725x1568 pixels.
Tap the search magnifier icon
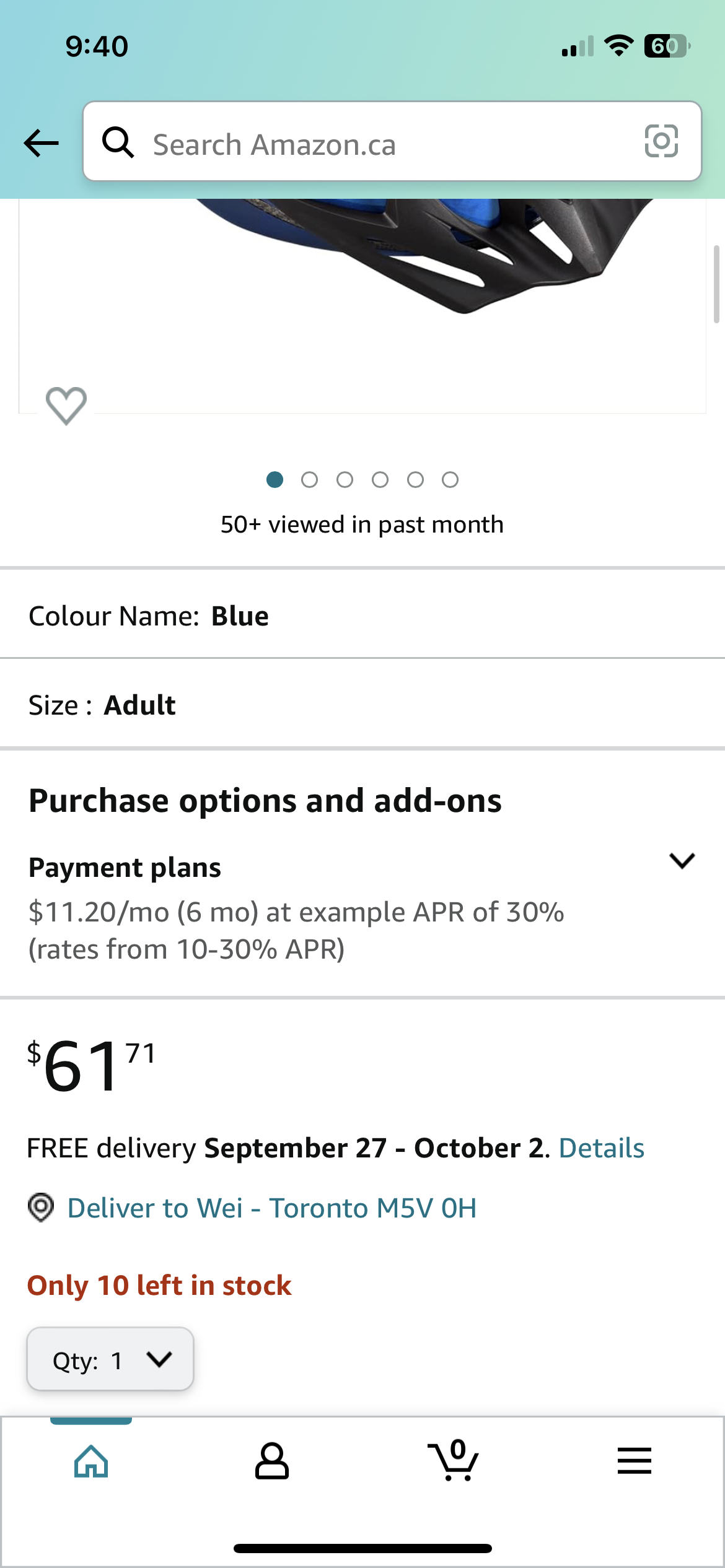[x=118, y=142]
